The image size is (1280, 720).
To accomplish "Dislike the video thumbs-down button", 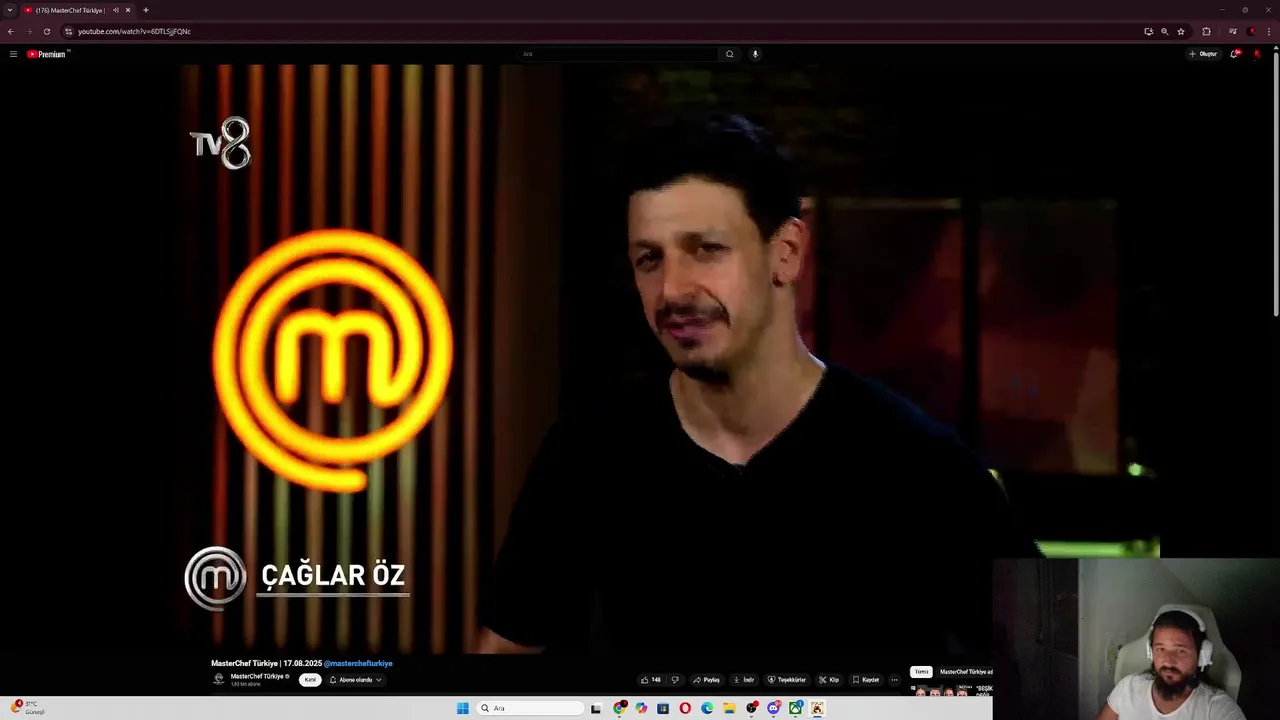I will [675, 680].
